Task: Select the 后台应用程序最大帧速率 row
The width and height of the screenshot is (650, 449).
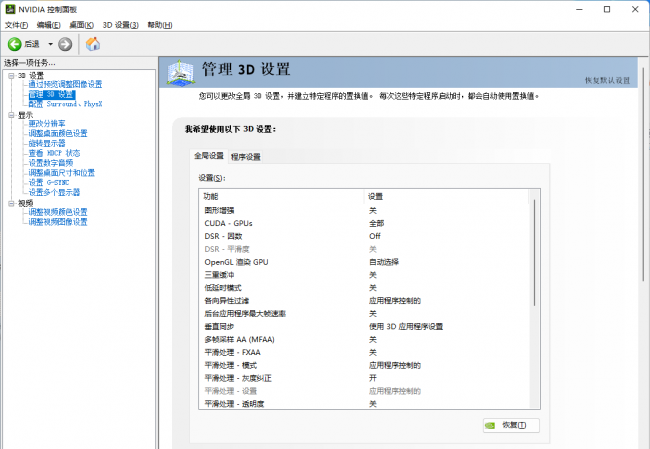Action: point(364,313)
